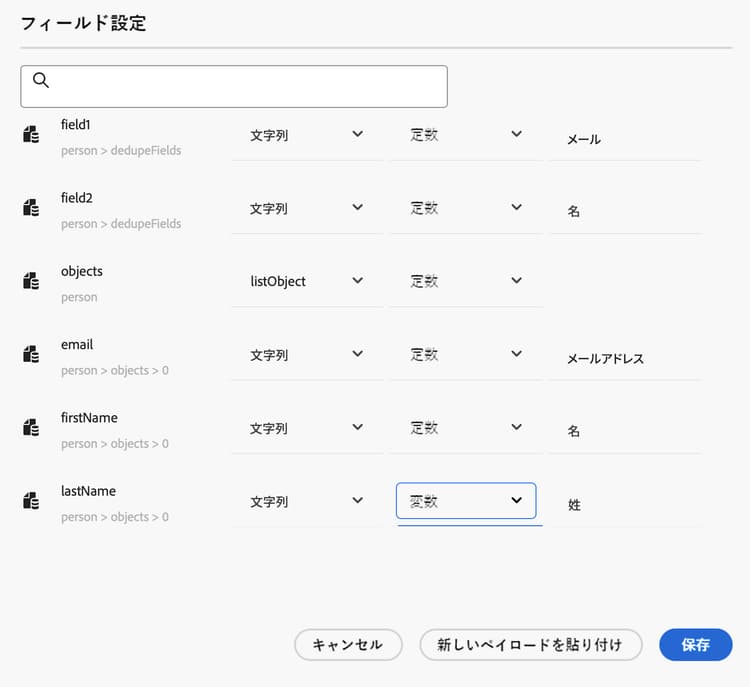This screenshot has height=687, width=750.
Task: Click the field2 row data icon
Action: point(31,208)
